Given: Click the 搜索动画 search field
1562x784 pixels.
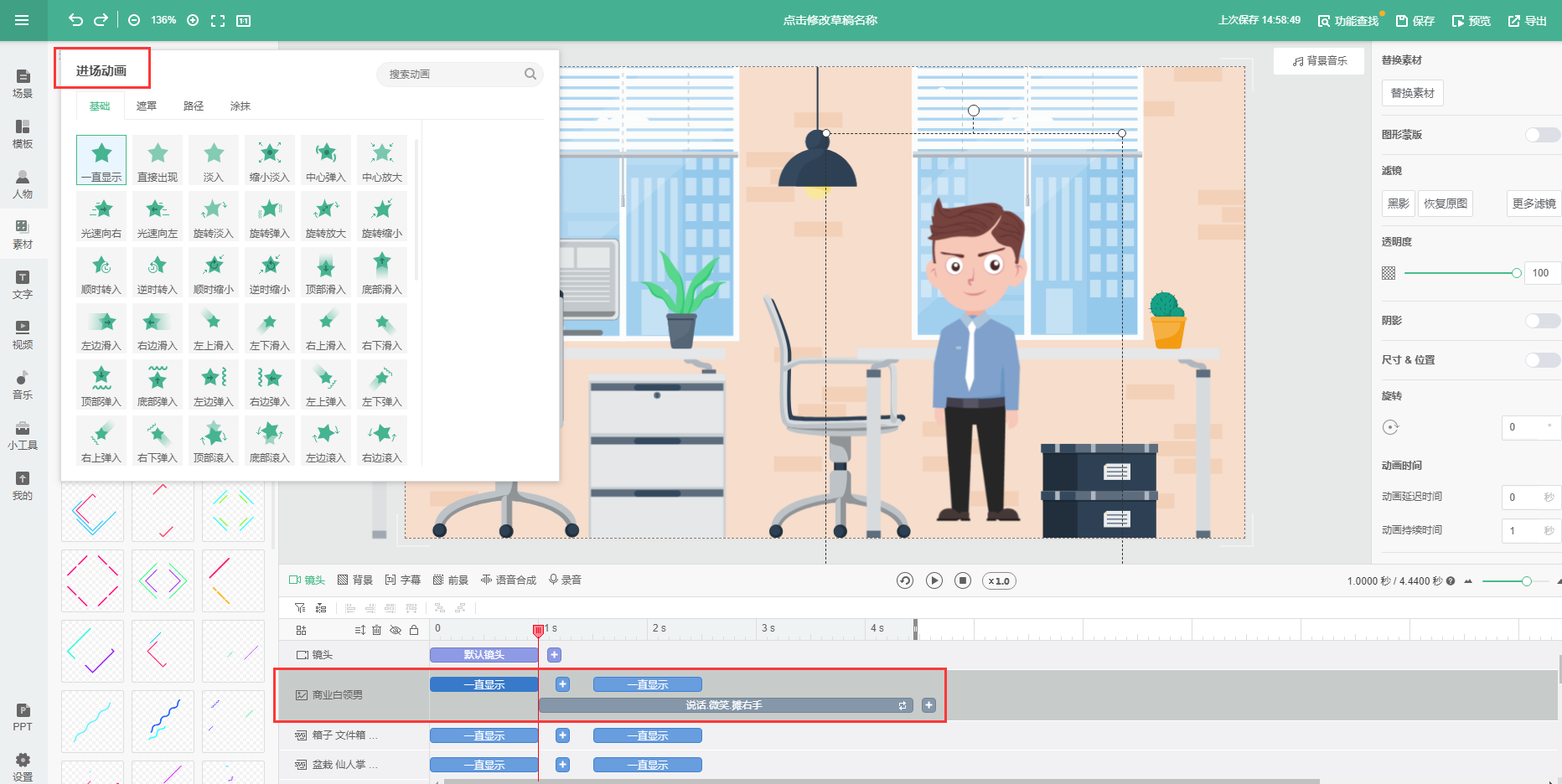Looking at the screenshot, I should point(460,75).
